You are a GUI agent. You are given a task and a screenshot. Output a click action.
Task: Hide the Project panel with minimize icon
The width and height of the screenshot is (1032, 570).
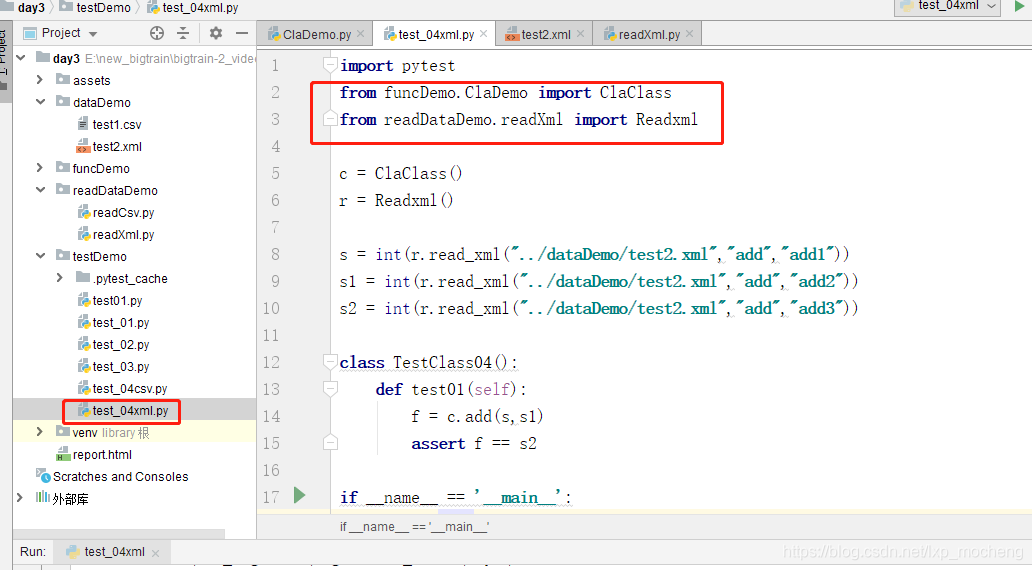click(242, 33)
